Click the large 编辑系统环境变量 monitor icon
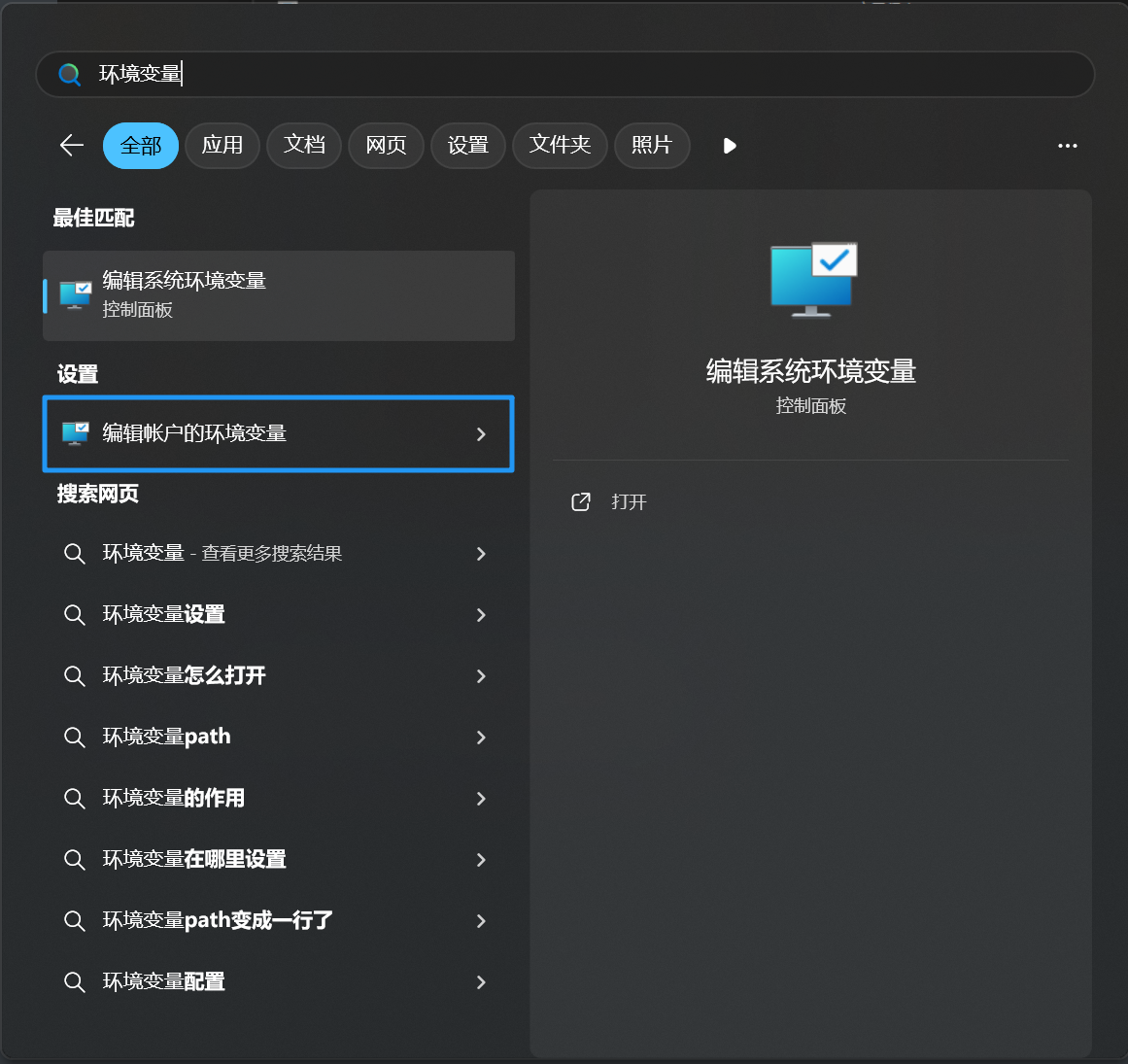Screen dimensions: 1128x1064 pos(812,280)
